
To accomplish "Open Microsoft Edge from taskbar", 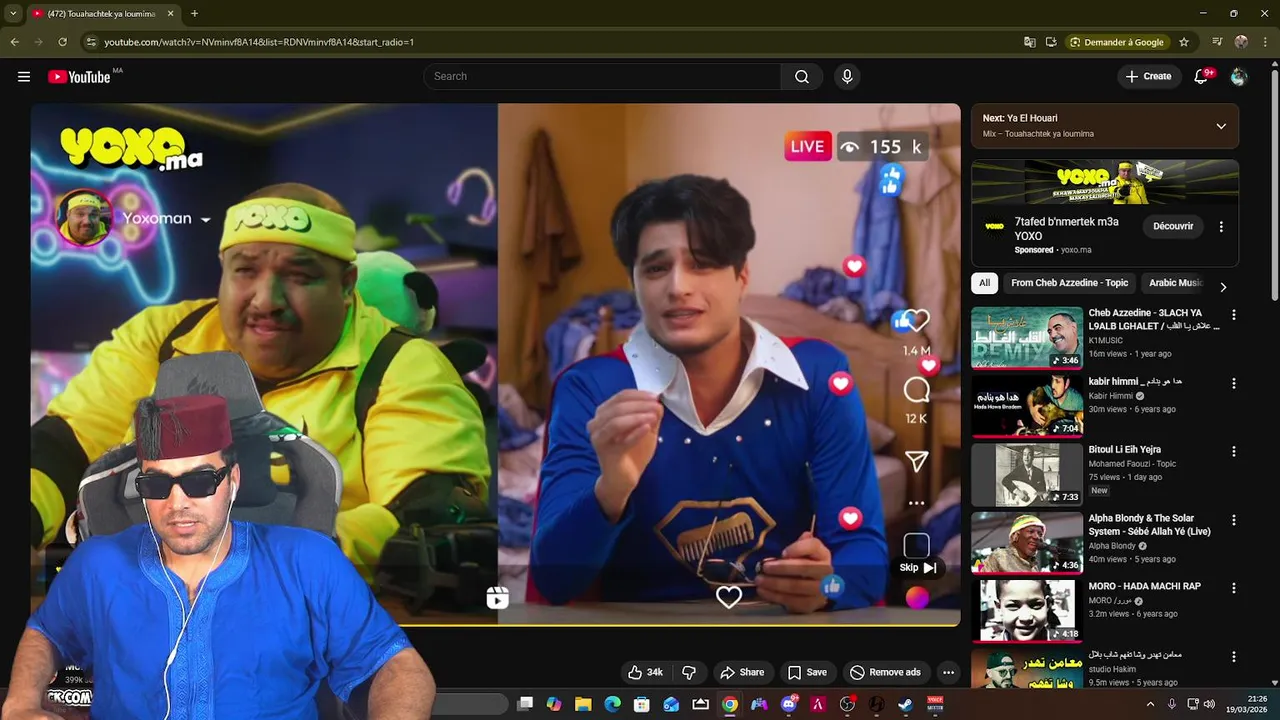I will click(x=612, y=704).
